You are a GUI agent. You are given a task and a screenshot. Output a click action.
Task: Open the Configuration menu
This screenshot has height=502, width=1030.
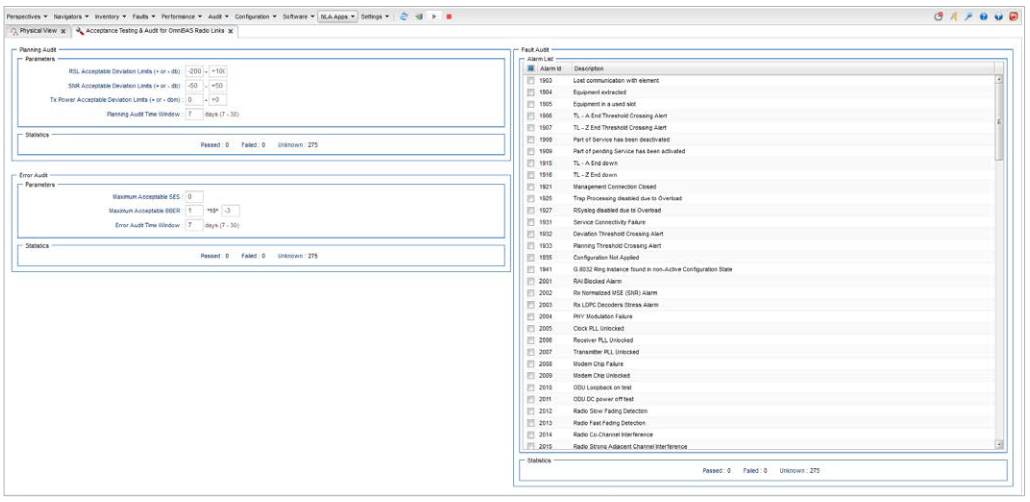click(256, 16)
